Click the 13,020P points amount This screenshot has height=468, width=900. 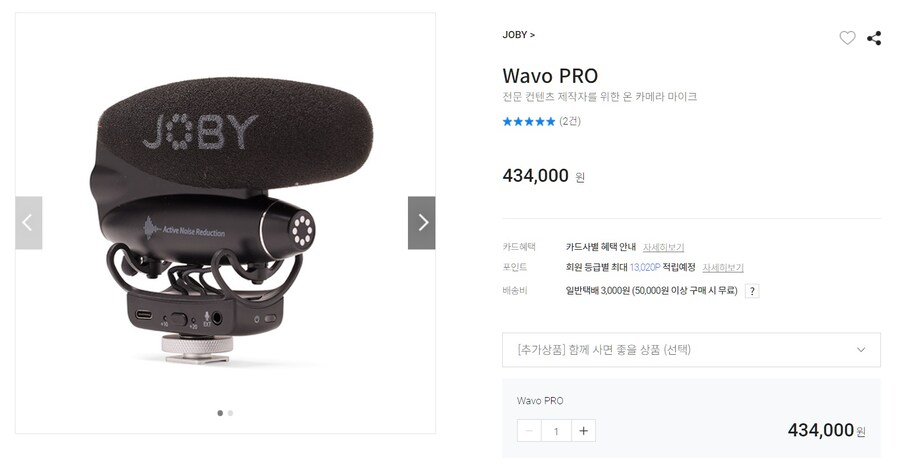645,268
